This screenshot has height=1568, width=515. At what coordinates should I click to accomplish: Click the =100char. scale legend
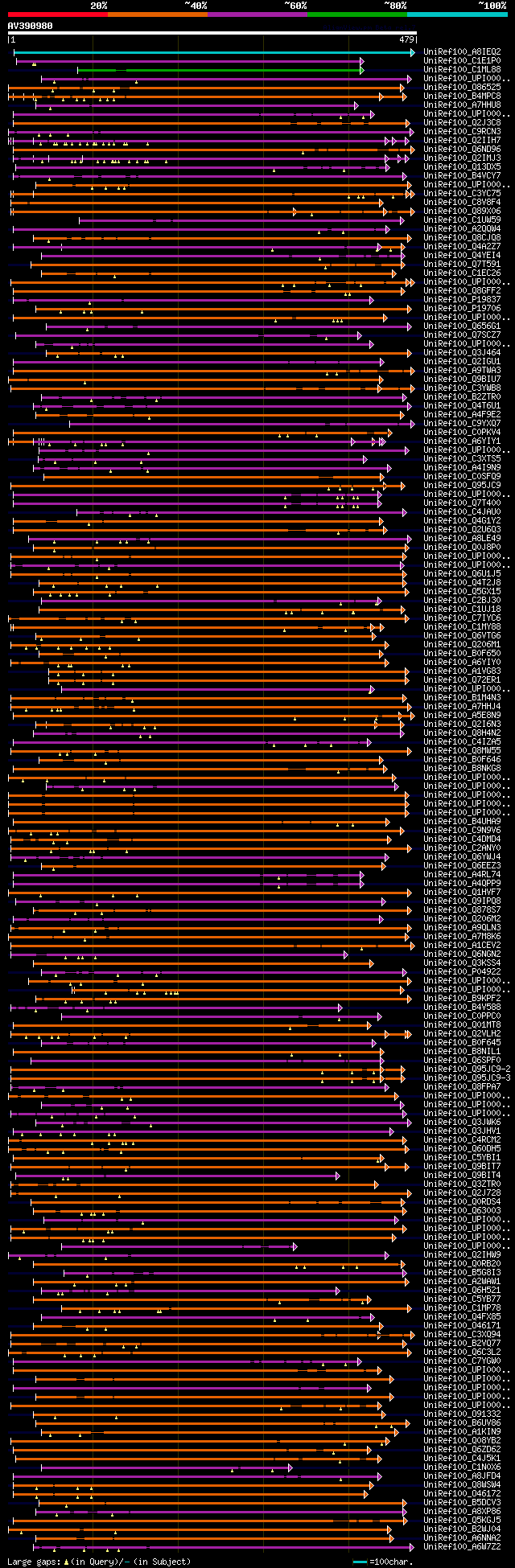coord(383,1562)
